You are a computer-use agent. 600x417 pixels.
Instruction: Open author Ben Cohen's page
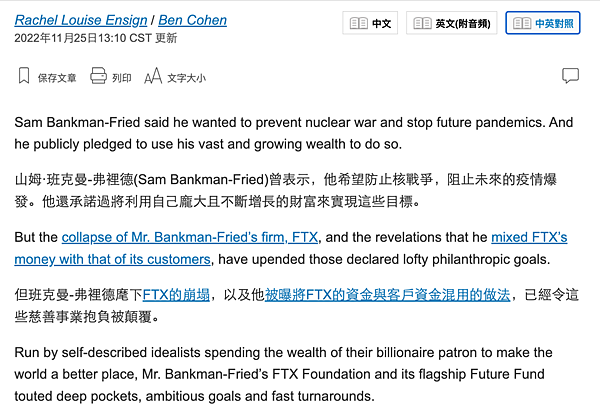point(190,20)
